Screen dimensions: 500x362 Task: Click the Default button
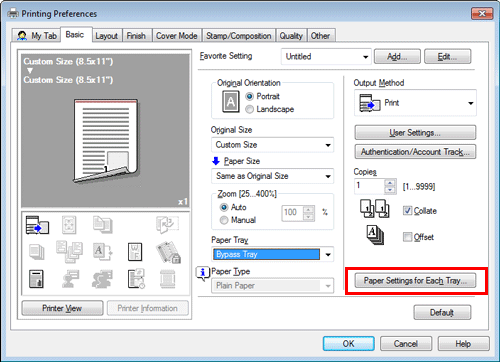442,313
